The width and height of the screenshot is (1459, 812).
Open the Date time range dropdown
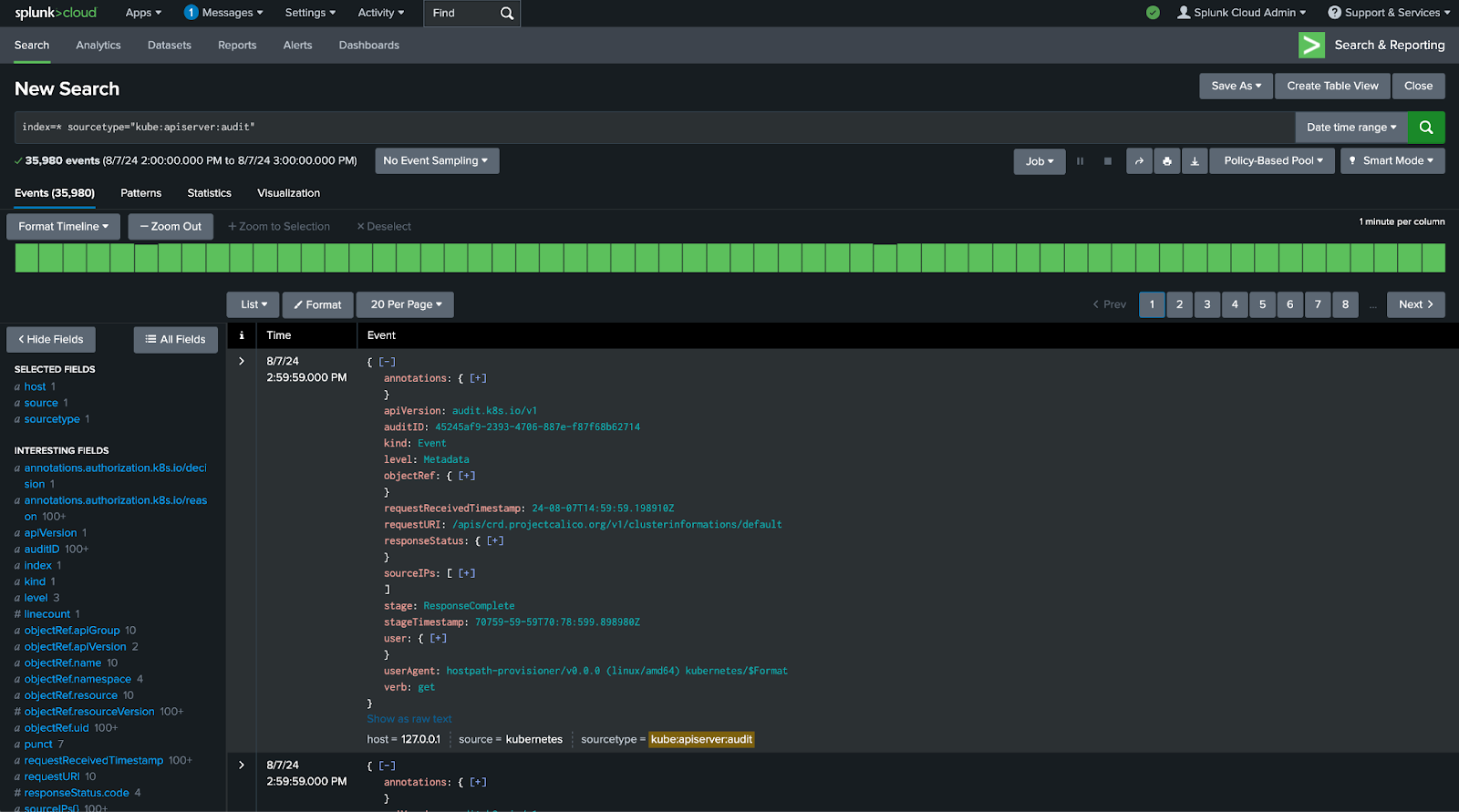[x=1350, y=128]
